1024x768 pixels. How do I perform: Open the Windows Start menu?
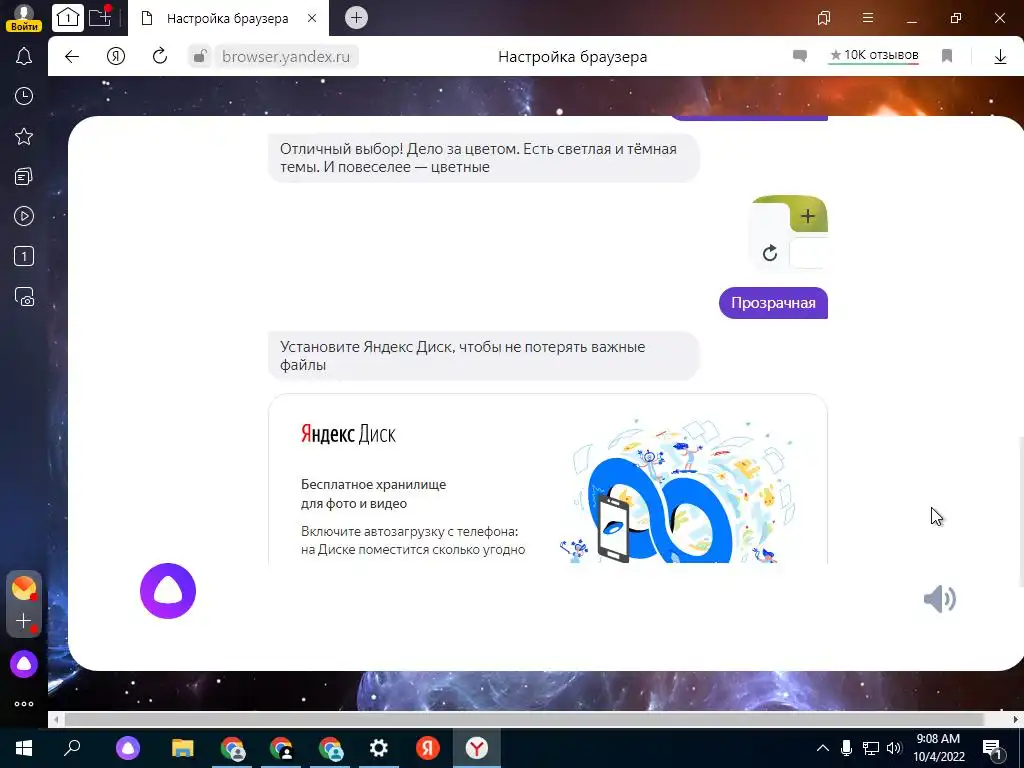click(24, 748)
